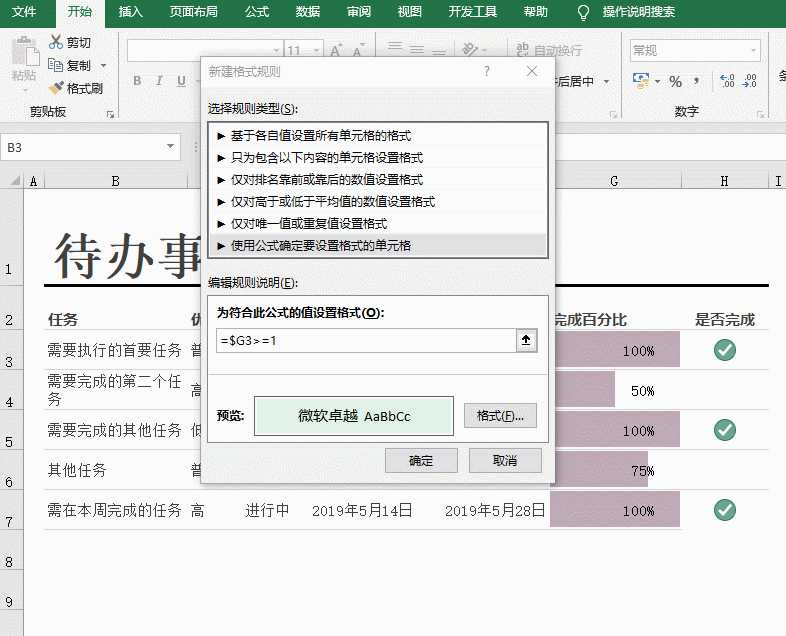Screen dimensions: 786x636
Task: Click green checkmark in row 7
Action: pyautogui.click(x=725, y=510)
